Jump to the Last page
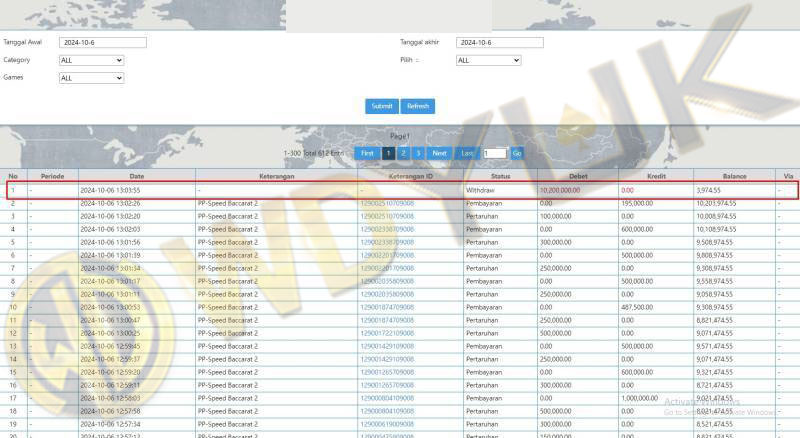 pos(467,153)
